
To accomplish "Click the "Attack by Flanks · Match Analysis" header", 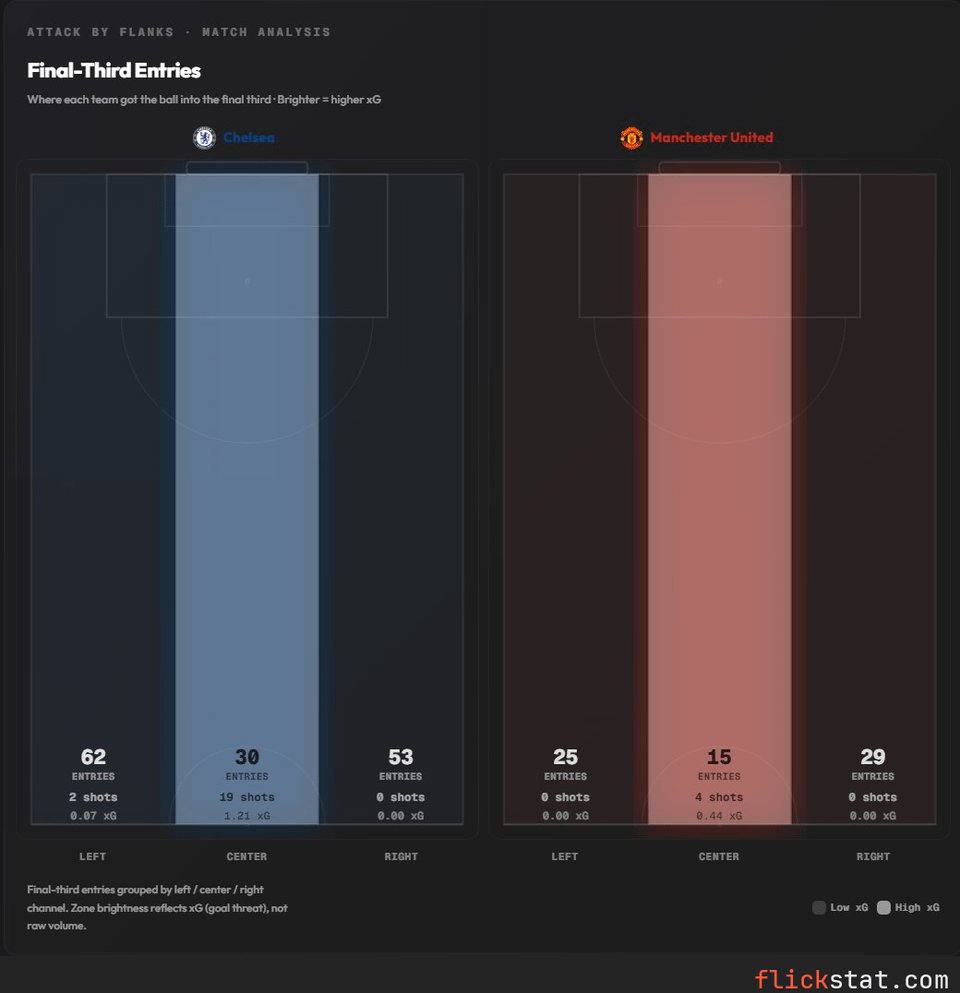I will (x=179, y=32).
